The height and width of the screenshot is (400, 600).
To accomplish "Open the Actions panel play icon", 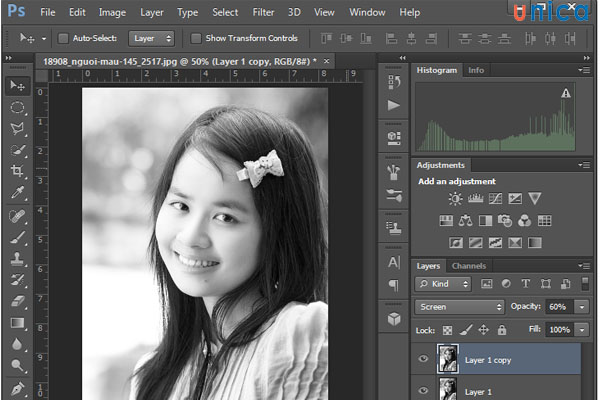I will coord(394,105).
